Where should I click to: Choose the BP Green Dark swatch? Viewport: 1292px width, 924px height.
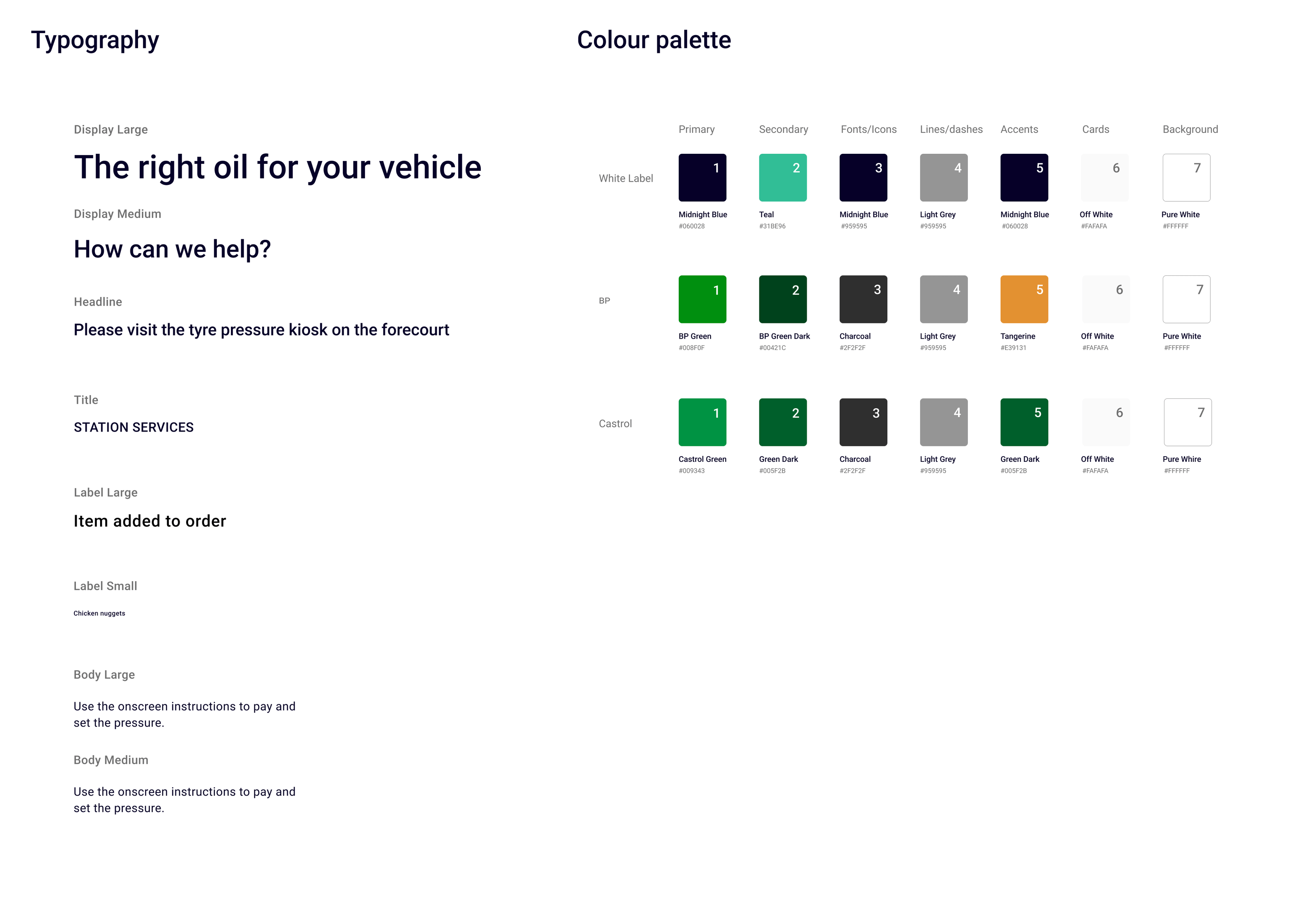pos(783,299)
